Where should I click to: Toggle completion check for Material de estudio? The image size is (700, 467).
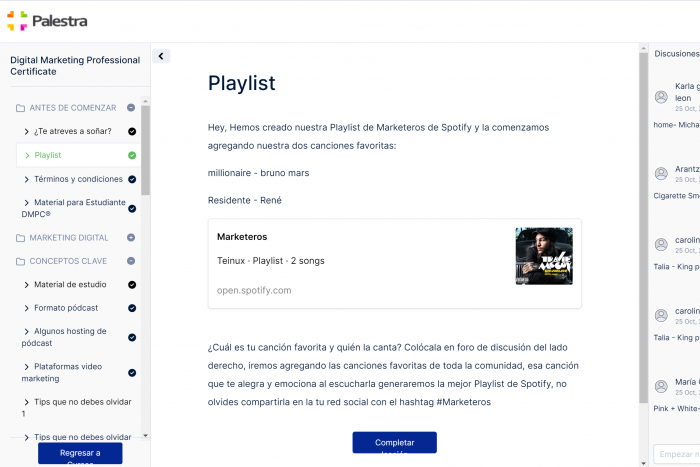[132, 285]
